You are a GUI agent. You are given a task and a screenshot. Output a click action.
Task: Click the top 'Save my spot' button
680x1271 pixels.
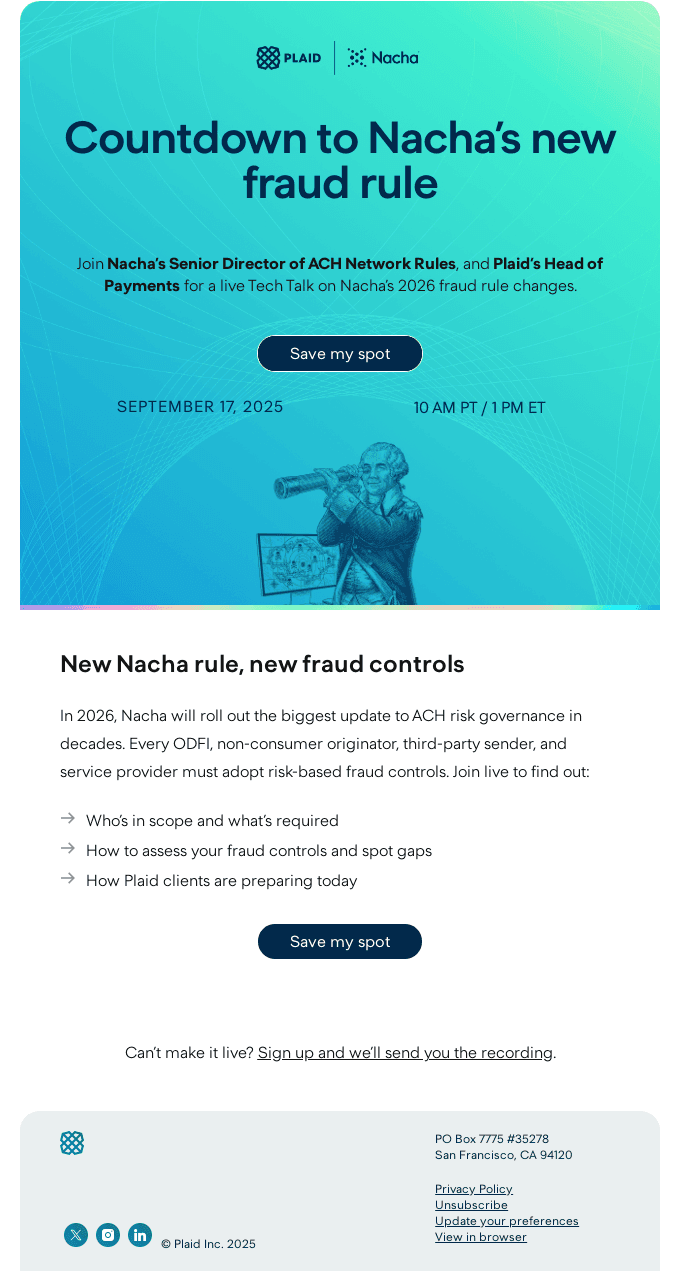coord(340,353)
